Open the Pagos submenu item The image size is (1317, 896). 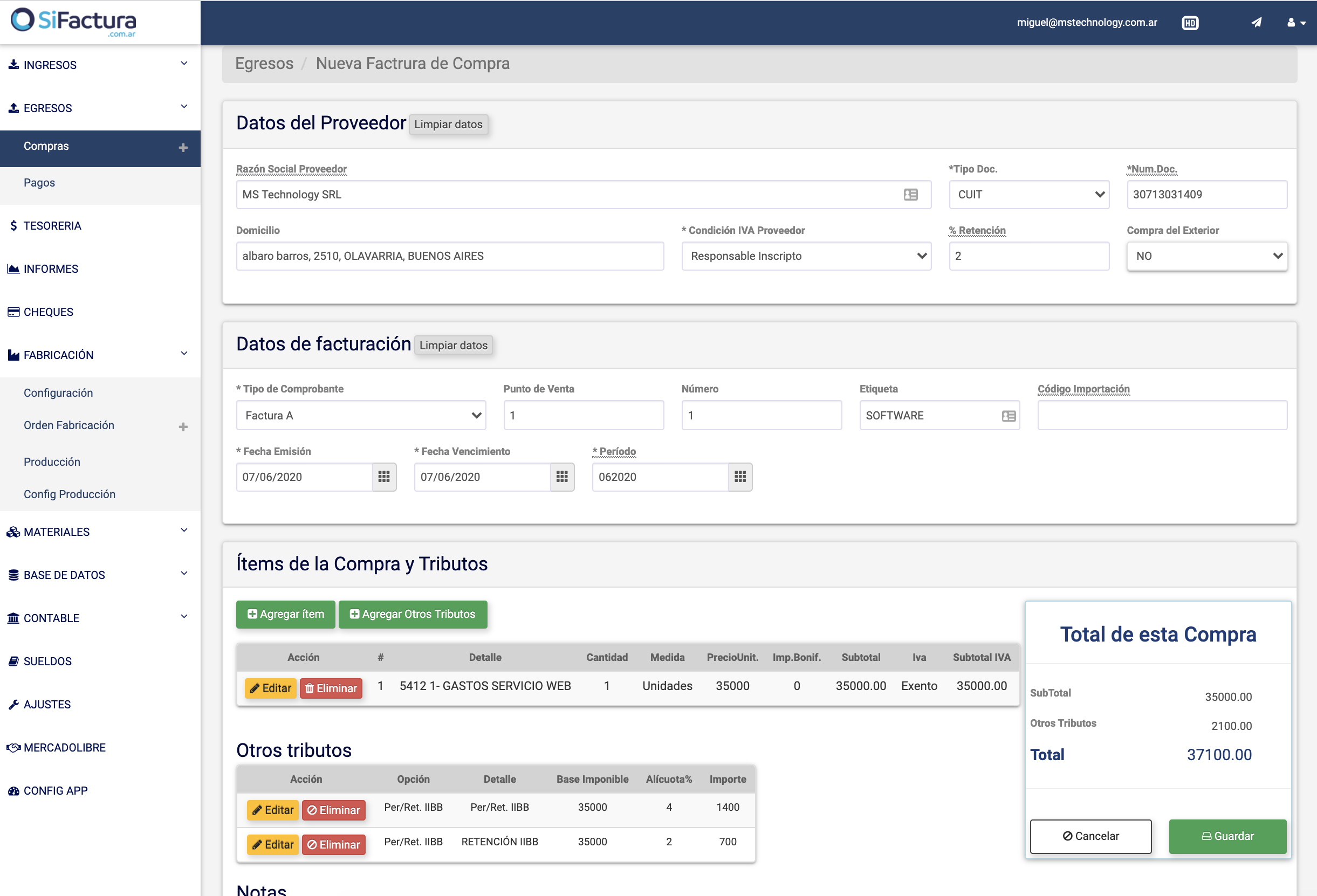coord(40,183)
